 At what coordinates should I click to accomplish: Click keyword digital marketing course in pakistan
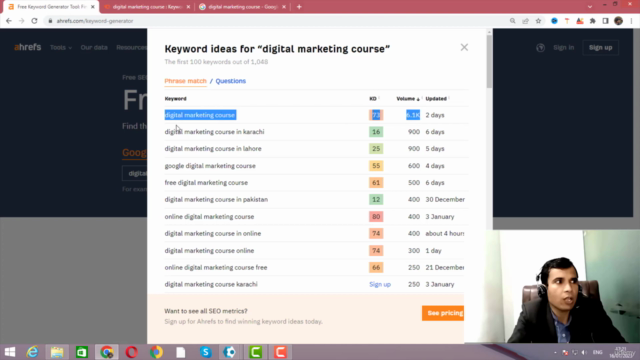point(216,199)
